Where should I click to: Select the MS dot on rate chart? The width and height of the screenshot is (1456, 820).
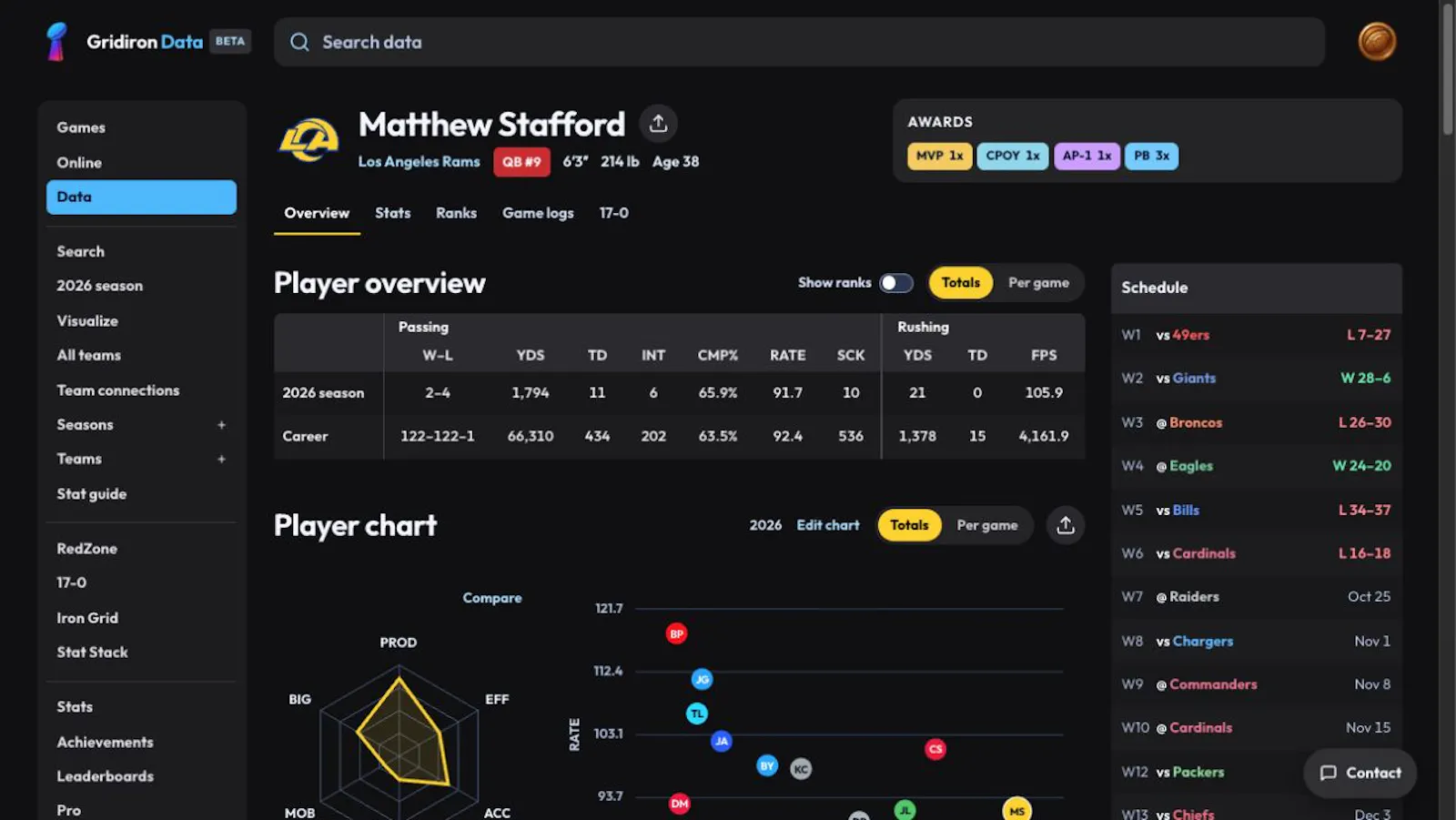[x=1017, y=809]
